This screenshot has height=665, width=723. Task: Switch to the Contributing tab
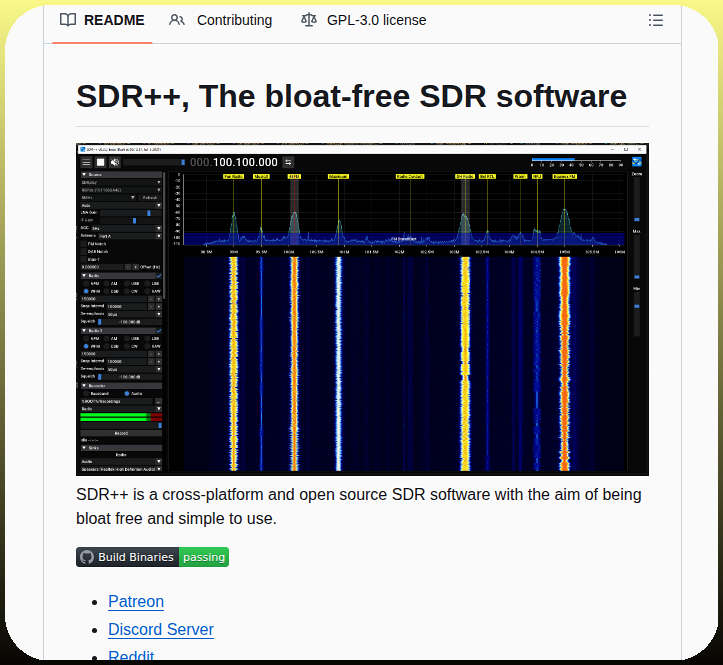[x=220, y=20]
